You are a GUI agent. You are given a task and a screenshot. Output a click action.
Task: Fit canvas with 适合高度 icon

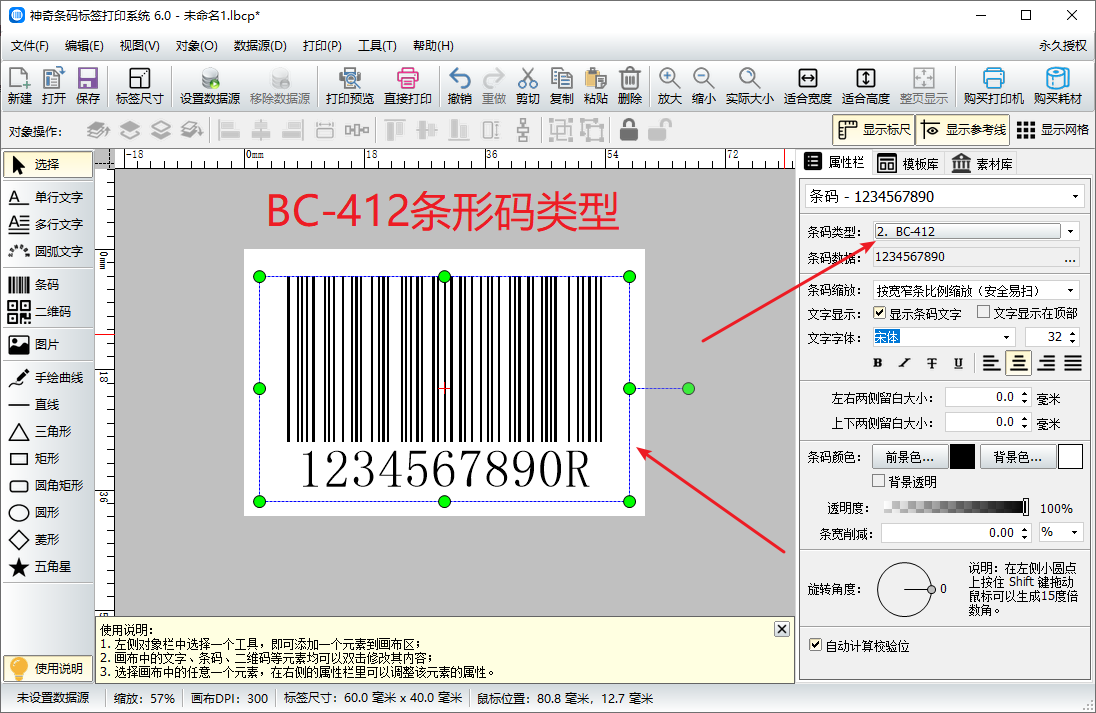pos(865,86)
